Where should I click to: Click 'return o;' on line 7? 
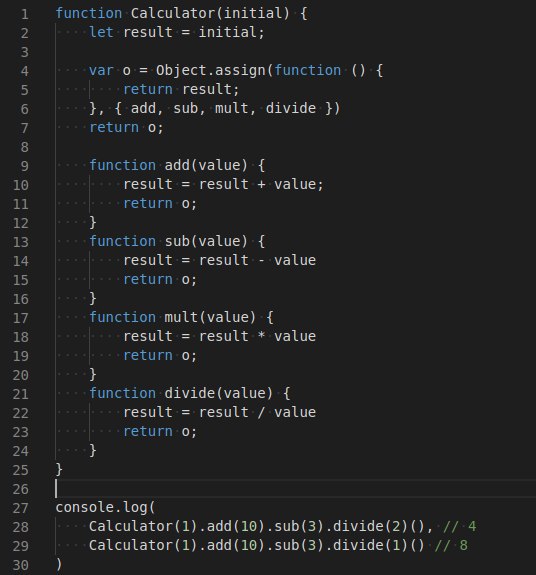(126, 128)
